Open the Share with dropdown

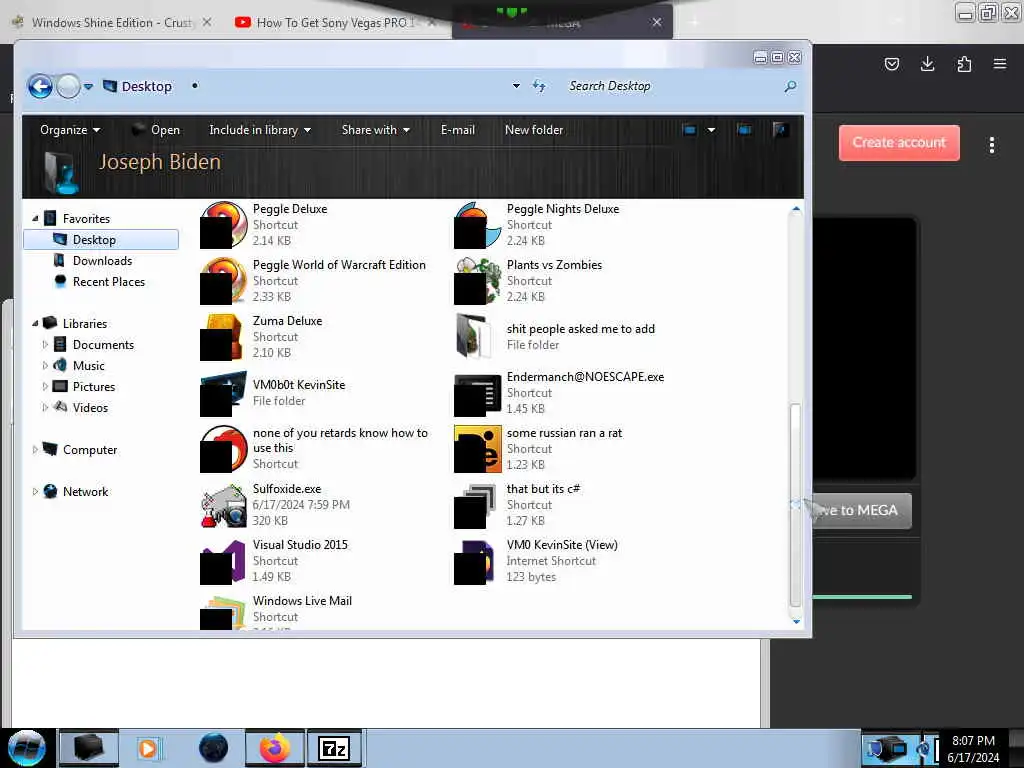(376, 130)
